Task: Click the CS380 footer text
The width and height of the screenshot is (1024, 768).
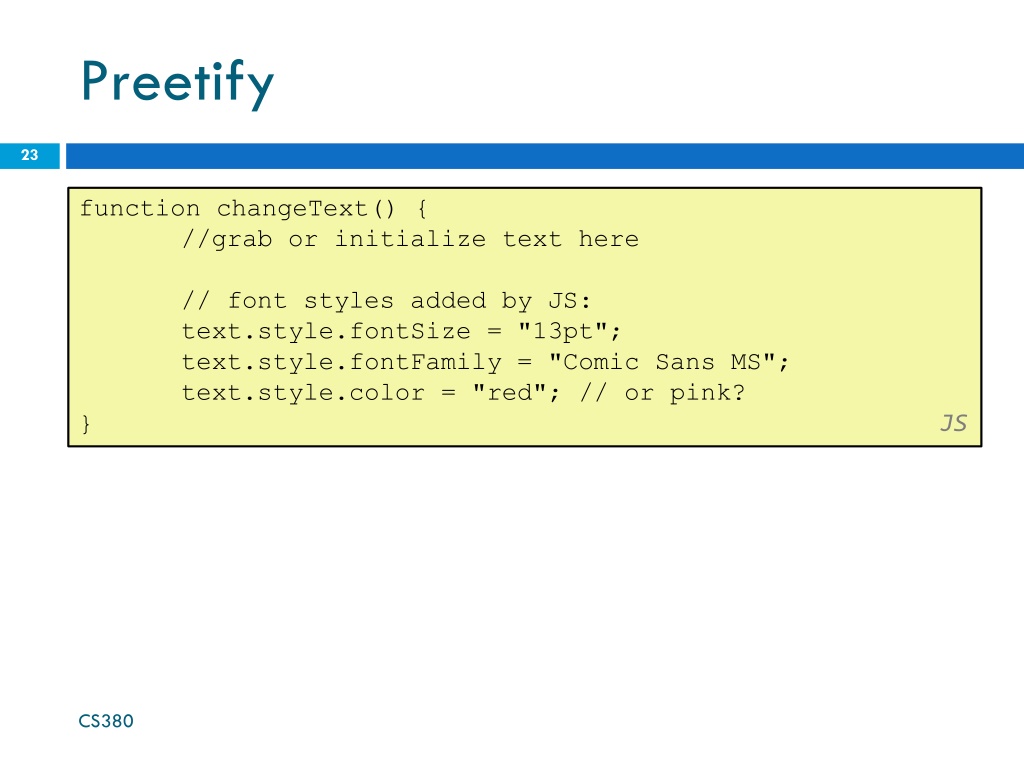Action: [x=106, y=721]
